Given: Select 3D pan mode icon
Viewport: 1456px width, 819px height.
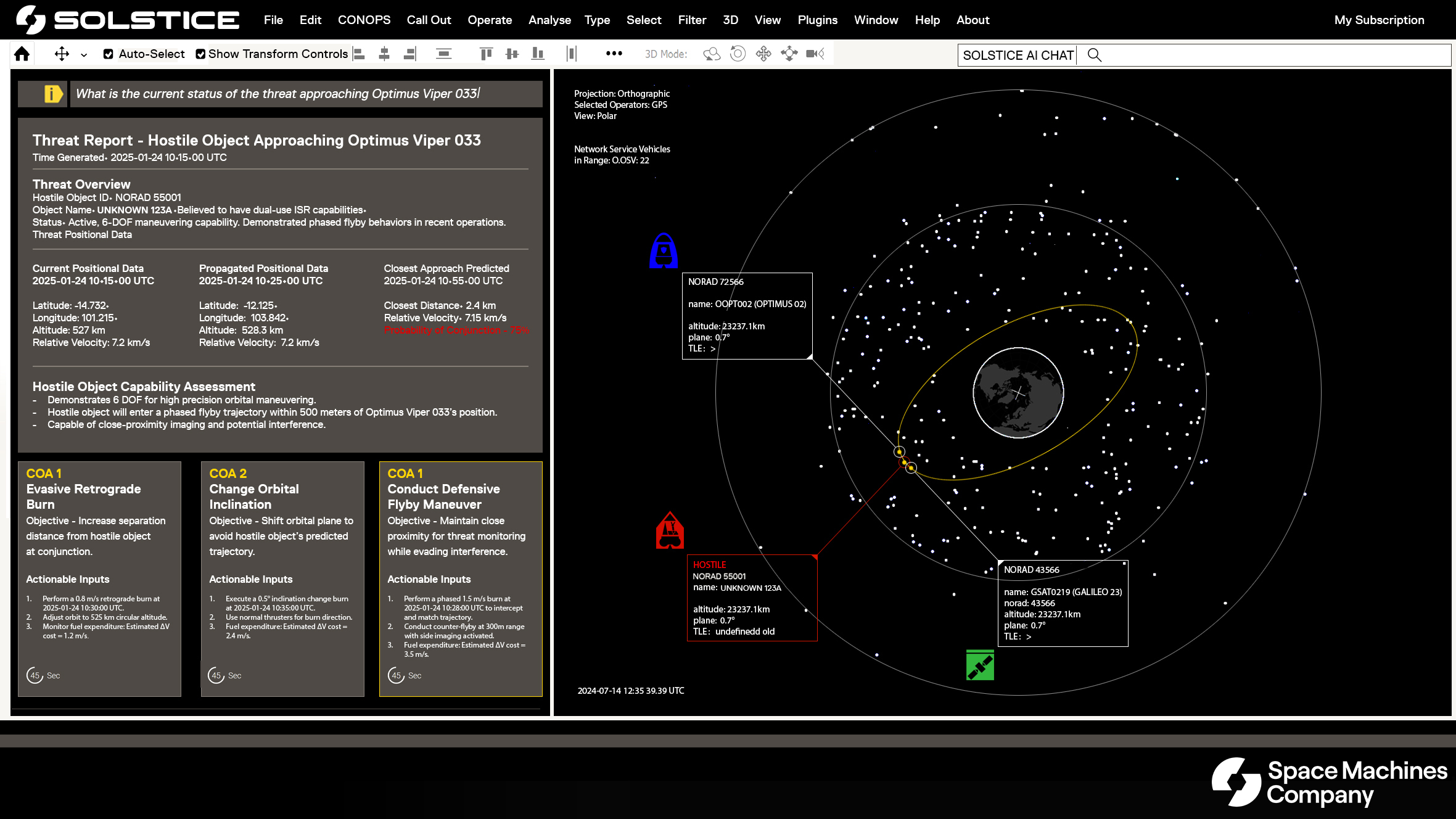Looking at the screenshot, I should pos(763,54).
